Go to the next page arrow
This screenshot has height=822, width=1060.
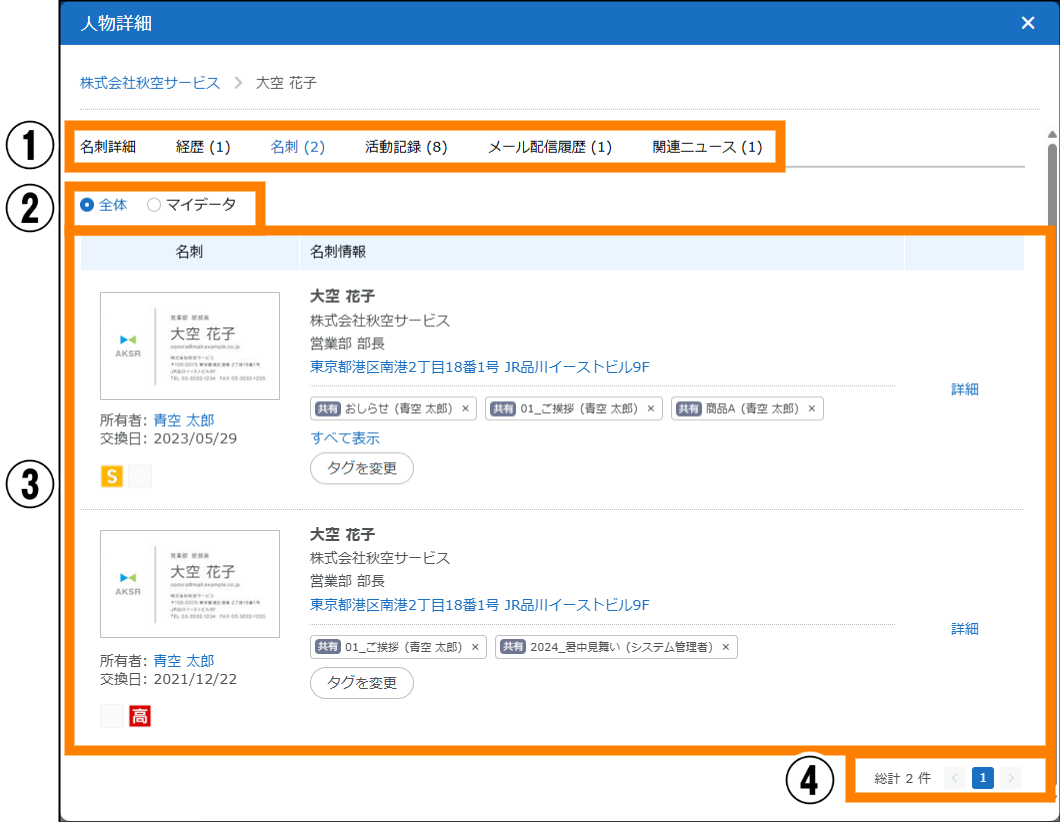1011,778
